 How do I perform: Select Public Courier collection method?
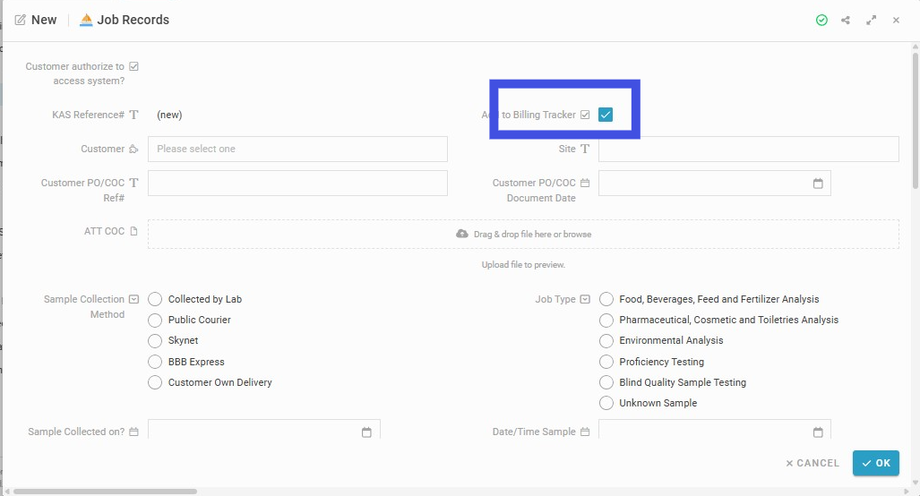155,320
